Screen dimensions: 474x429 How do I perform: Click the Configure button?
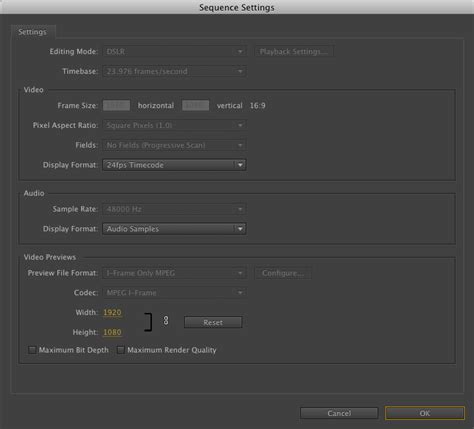(x=283, y=273)
